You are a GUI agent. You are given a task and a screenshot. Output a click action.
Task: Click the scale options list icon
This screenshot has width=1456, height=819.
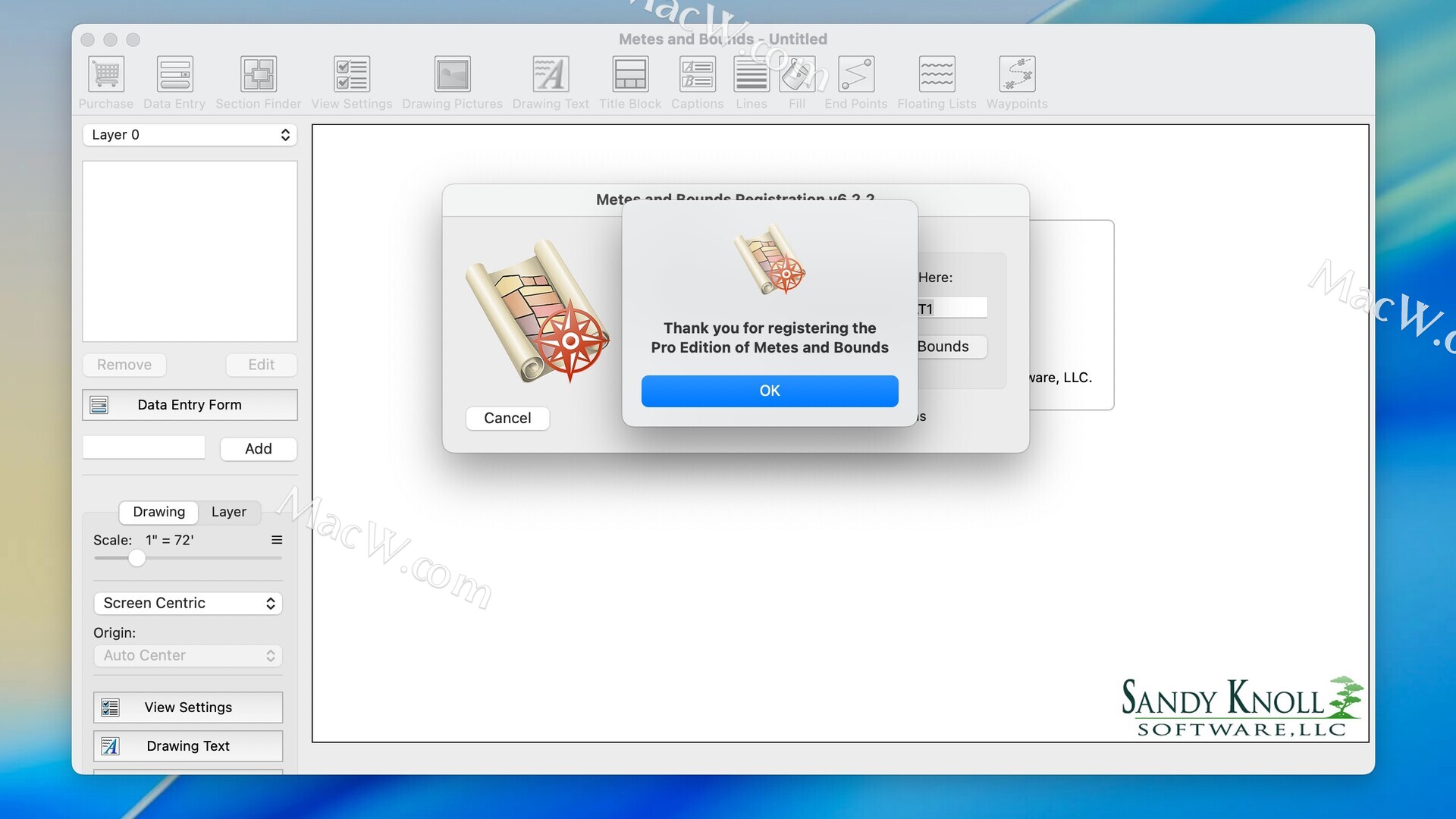pyautogui.click(x=277, y=540)
